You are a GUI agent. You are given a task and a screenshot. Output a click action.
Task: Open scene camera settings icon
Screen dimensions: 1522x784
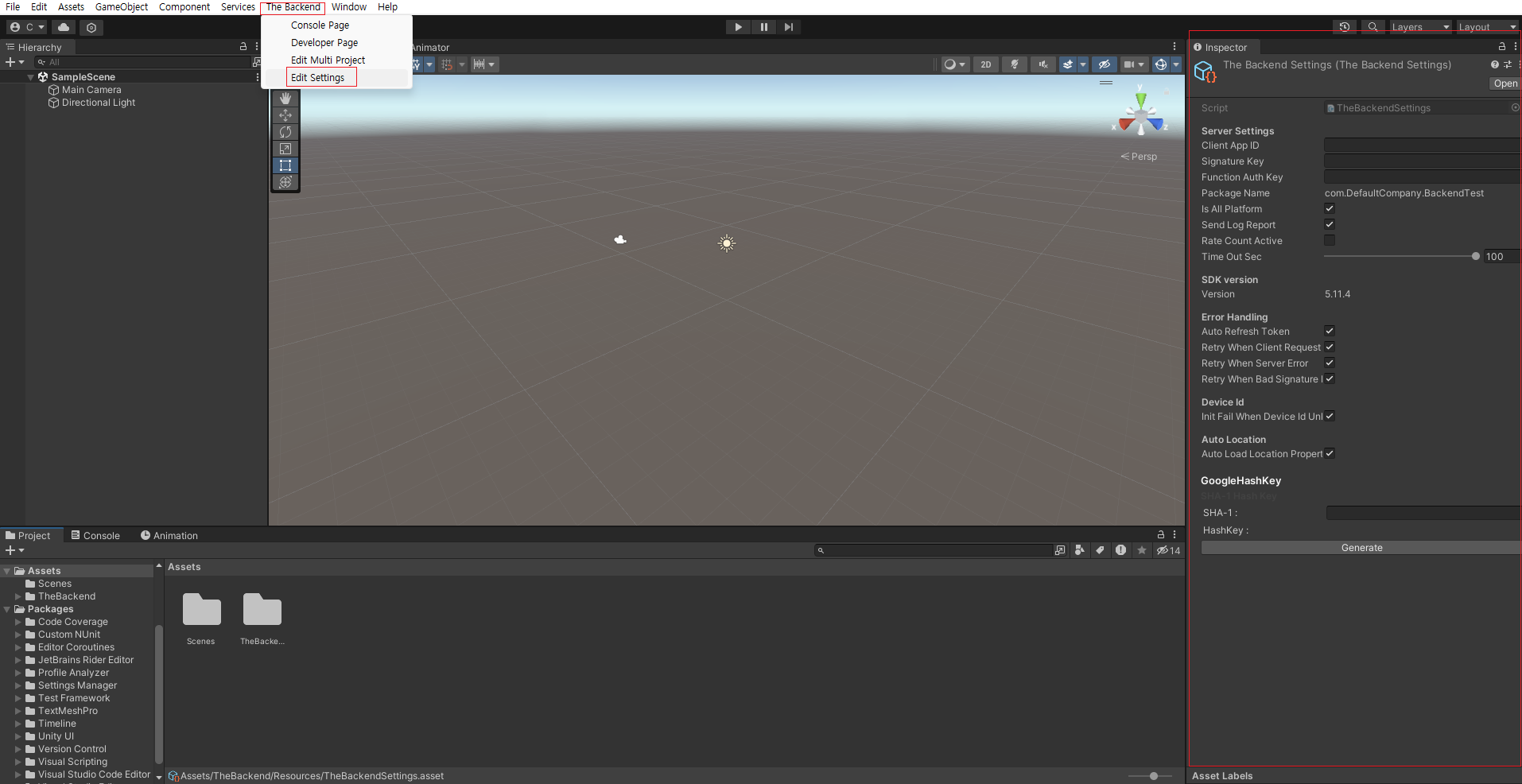(x=1129, y=64)
